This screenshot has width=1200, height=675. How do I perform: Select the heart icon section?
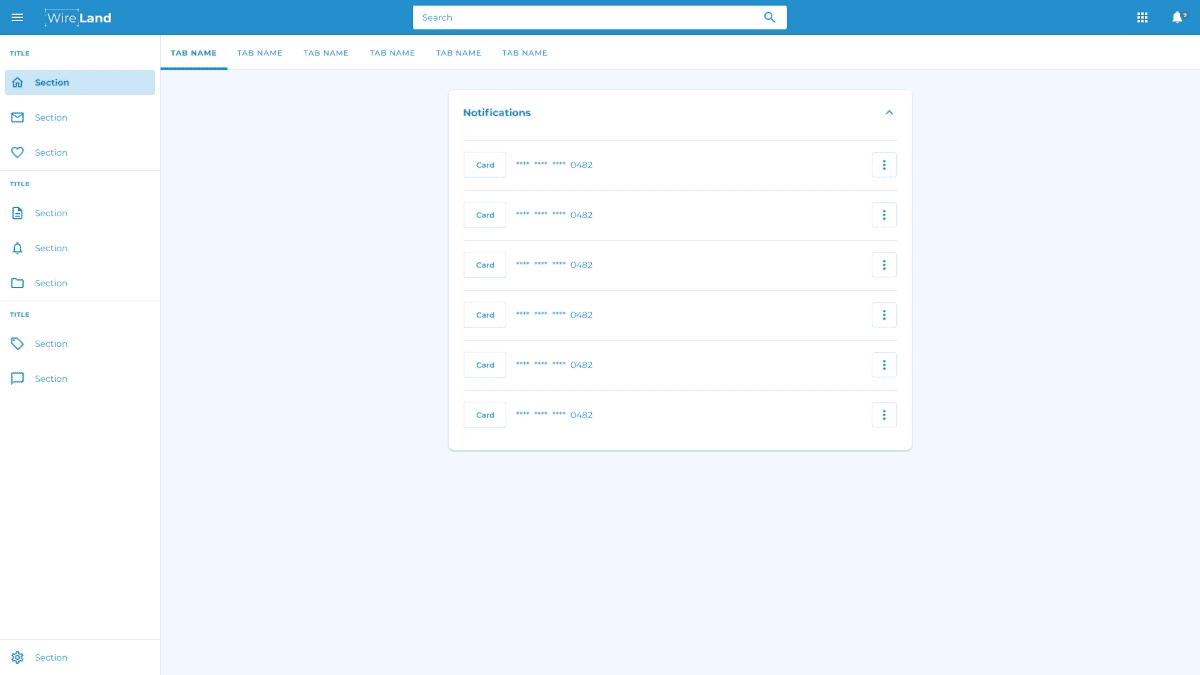79,153
